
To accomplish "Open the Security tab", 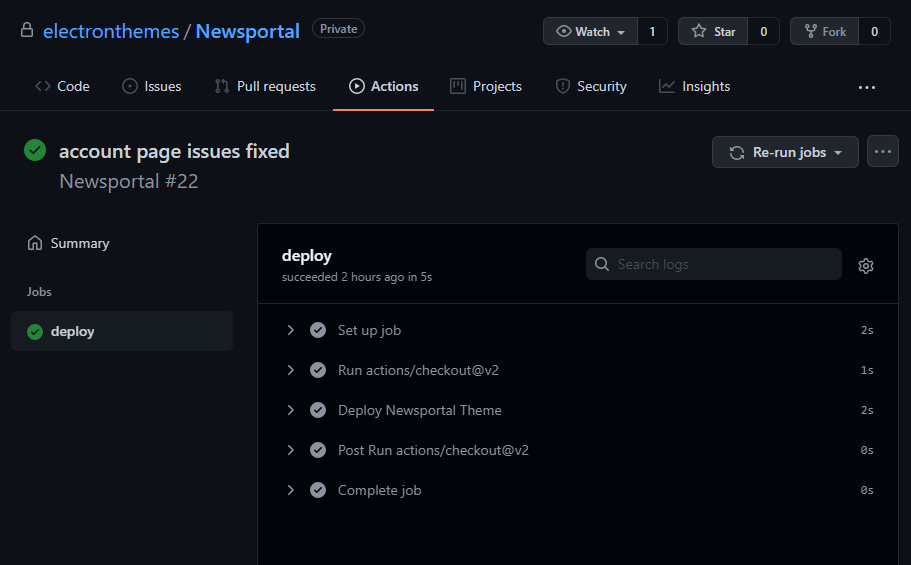I will 591,87.
